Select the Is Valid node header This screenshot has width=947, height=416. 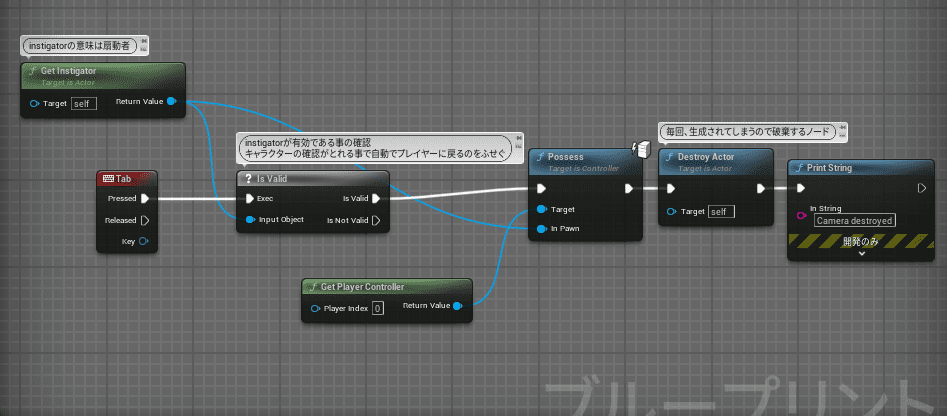point(310,179)
